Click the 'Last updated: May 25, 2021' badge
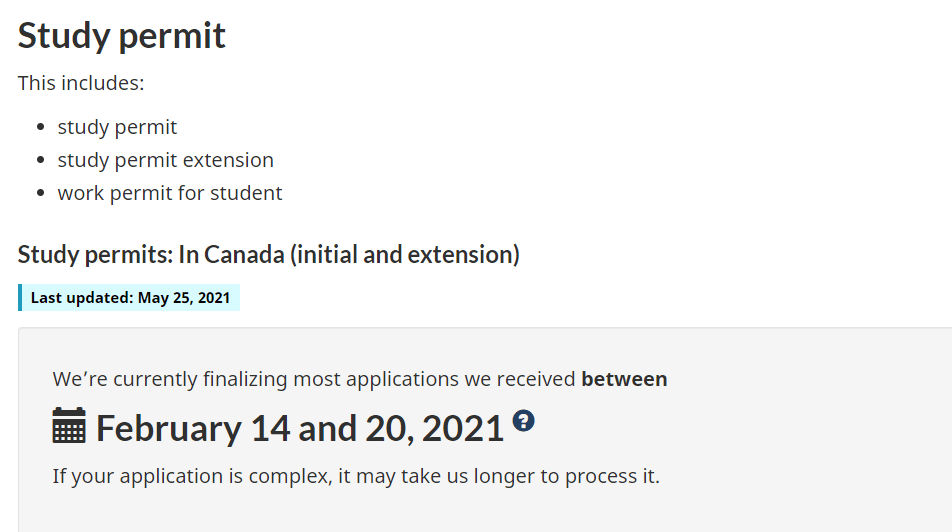952x532 pixels. pos(130,298)
